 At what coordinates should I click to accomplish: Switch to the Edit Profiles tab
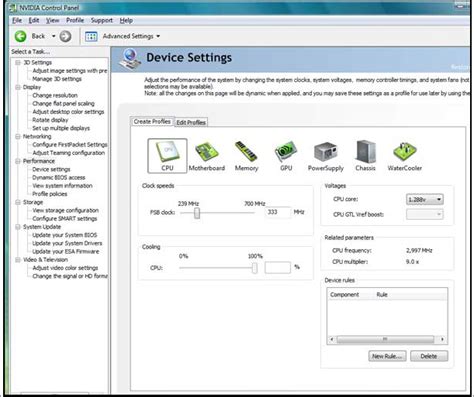(191, 122)
